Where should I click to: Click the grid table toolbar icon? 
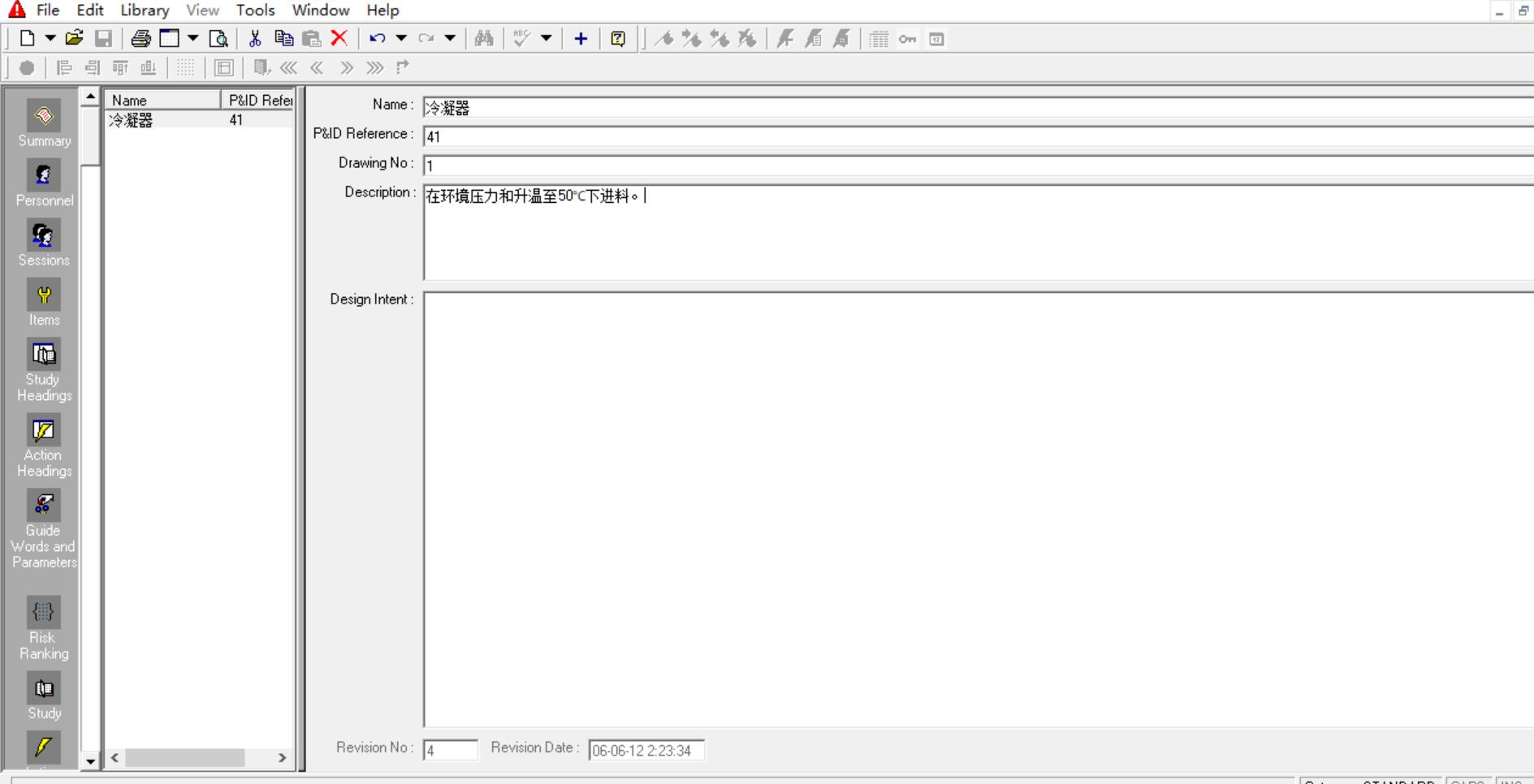coord(879,39)
